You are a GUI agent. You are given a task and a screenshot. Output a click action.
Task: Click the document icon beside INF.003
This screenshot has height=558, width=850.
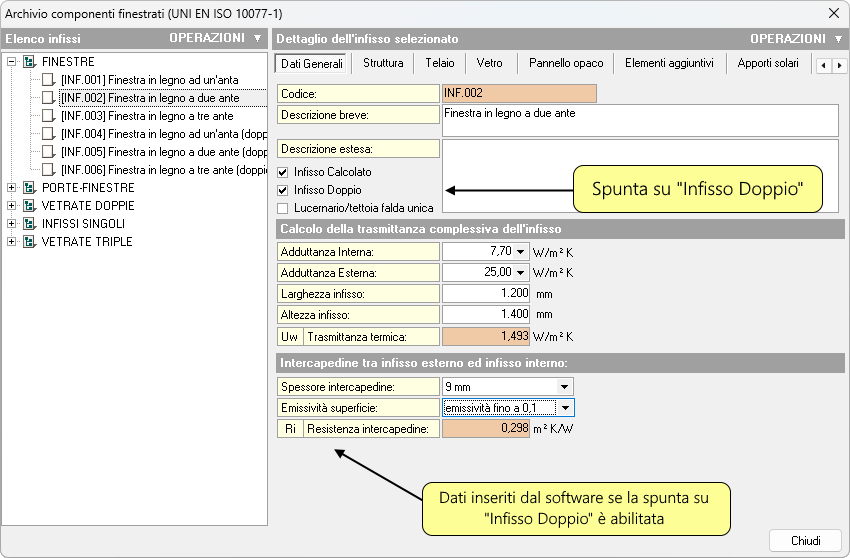coord(49,116)
